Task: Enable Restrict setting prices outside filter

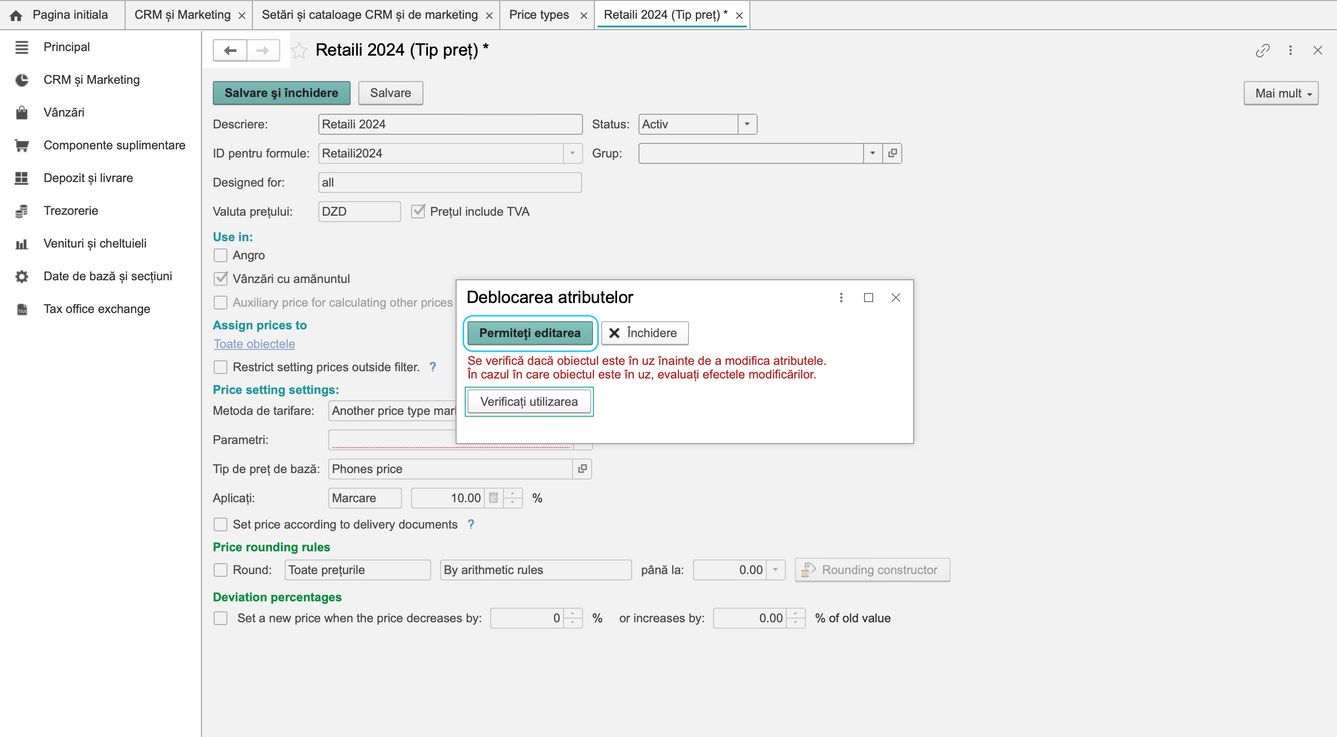Action: [x=221, y=367]
